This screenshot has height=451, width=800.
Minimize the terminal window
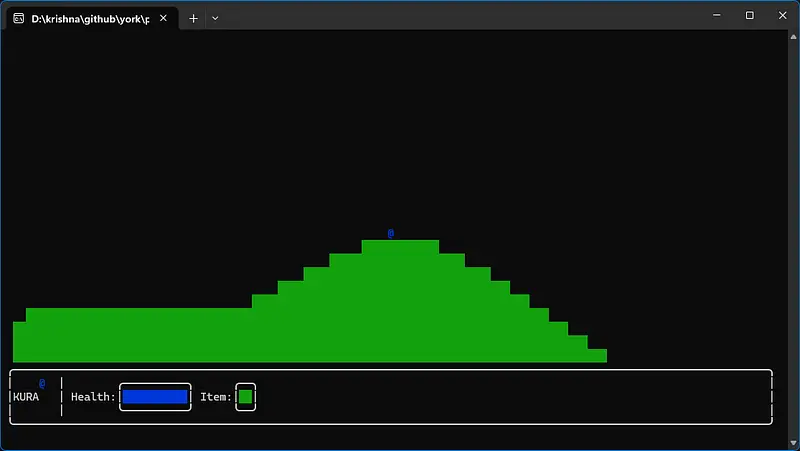(717, 15)
